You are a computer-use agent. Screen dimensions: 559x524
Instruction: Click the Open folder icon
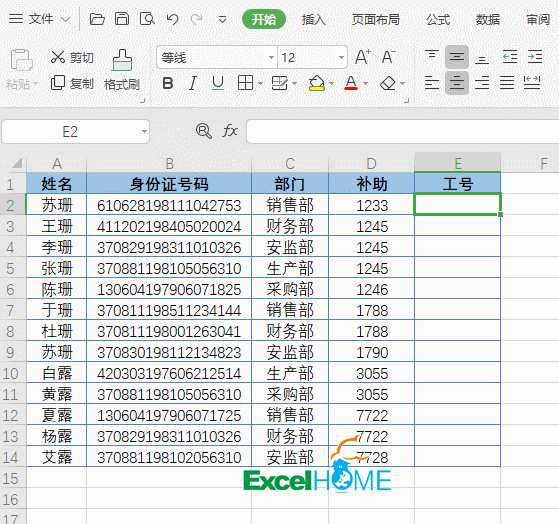pos(97,19)
